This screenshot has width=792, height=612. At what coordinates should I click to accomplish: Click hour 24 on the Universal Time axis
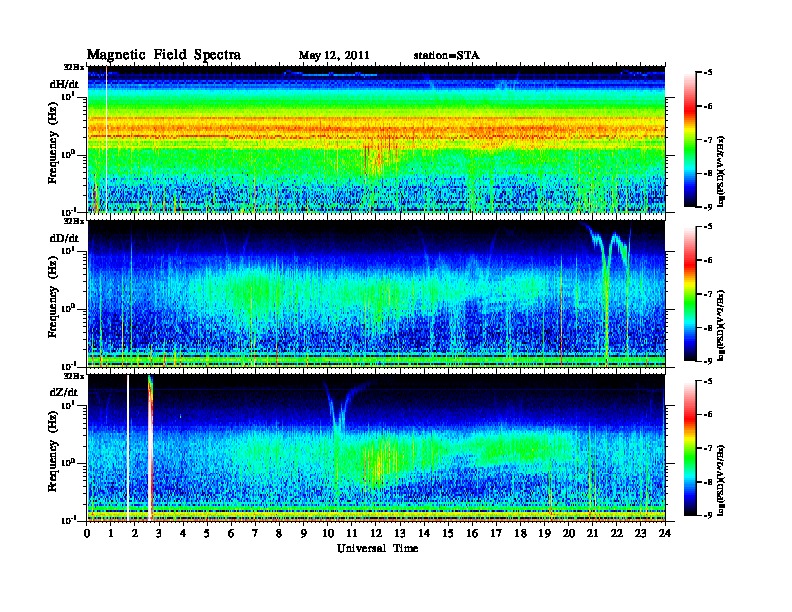tap(665, 534)
